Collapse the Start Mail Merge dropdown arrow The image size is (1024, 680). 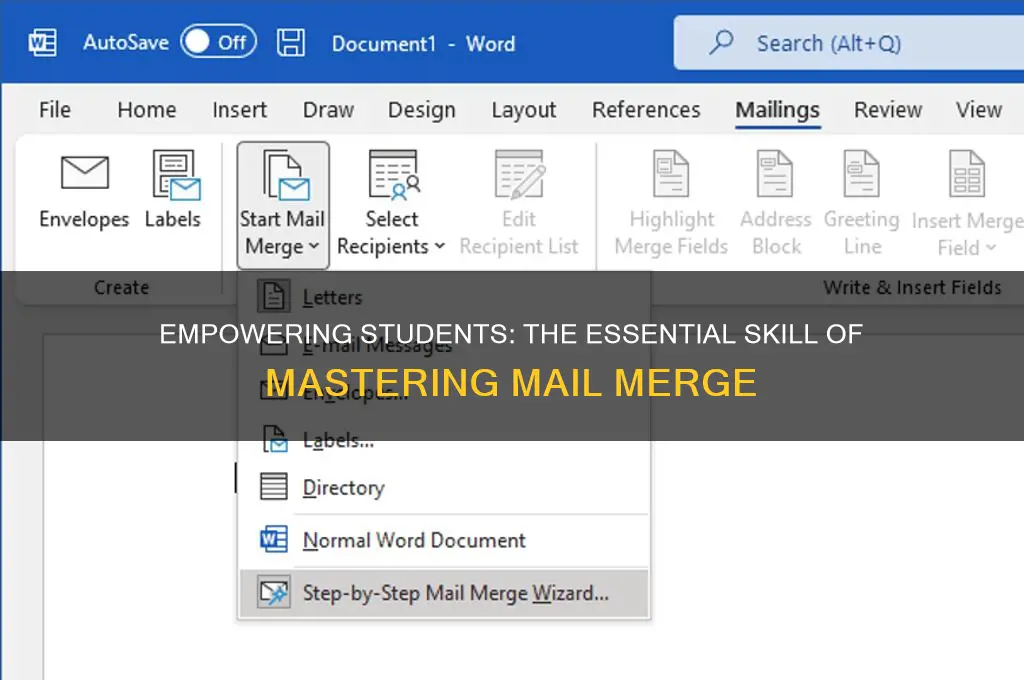(x=314, y=246)
